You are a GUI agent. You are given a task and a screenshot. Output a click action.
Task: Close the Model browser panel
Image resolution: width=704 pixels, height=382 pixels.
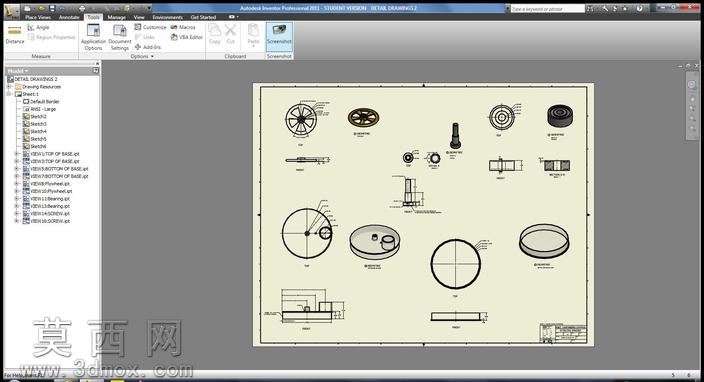pos(97,64)
